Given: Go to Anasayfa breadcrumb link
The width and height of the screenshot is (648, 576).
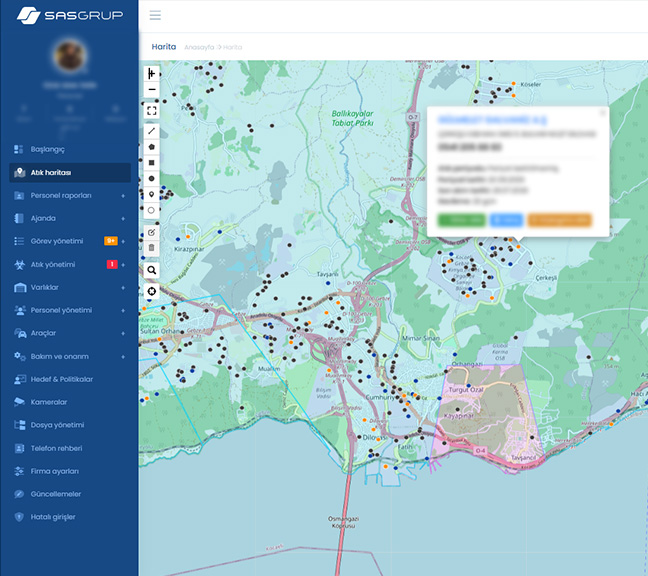Looking at the screenshot, I should 199,47.
